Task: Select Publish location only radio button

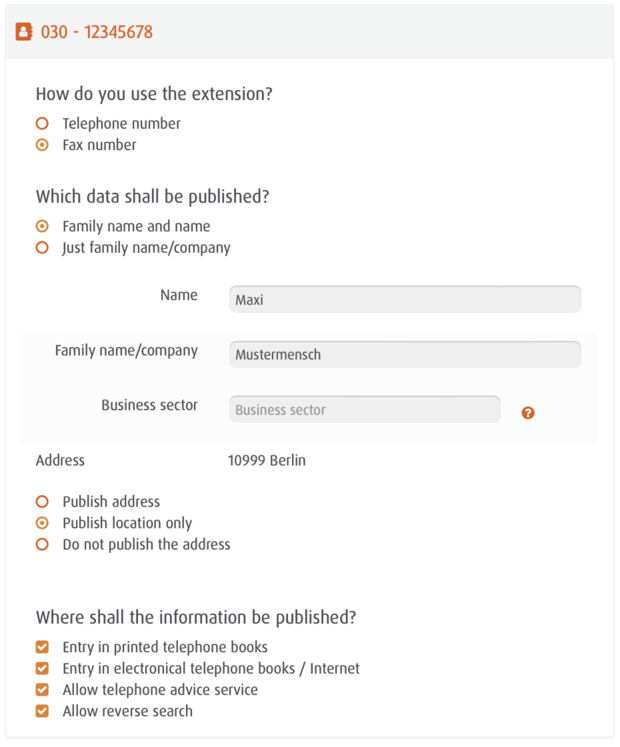Action: [42, 522]
